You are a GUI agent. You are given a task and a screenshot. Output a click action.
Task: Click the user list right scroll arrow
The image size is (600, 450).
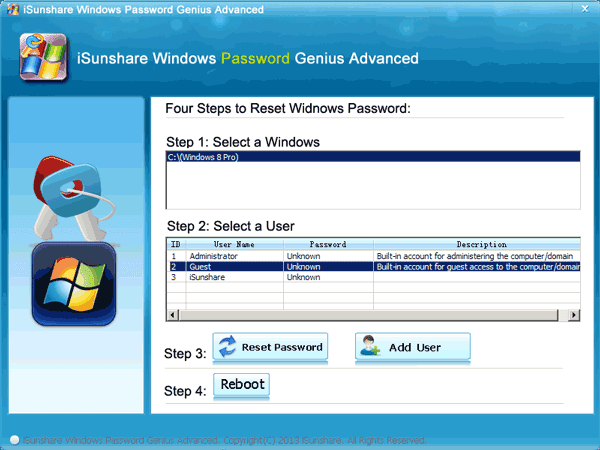pyautogui.click(x=574, y=315)
